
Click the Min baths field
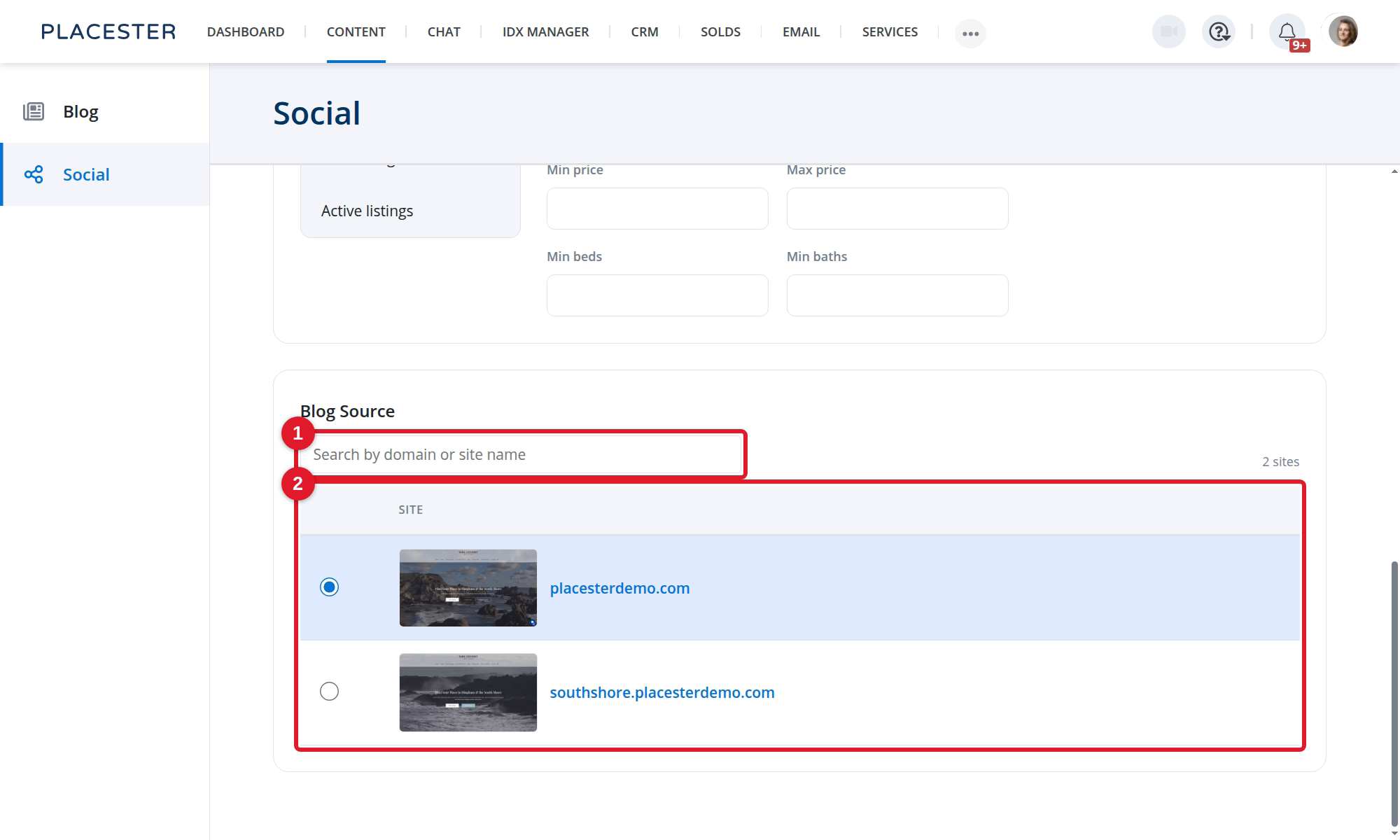coord(897,295)
